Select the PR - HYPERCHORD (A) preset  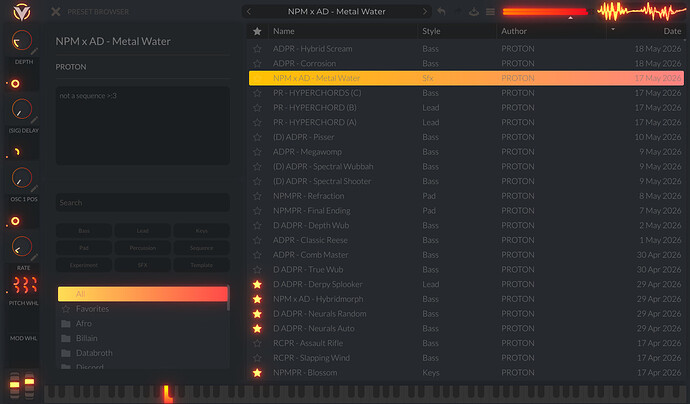pyautogui.click(x=466, y=122)
